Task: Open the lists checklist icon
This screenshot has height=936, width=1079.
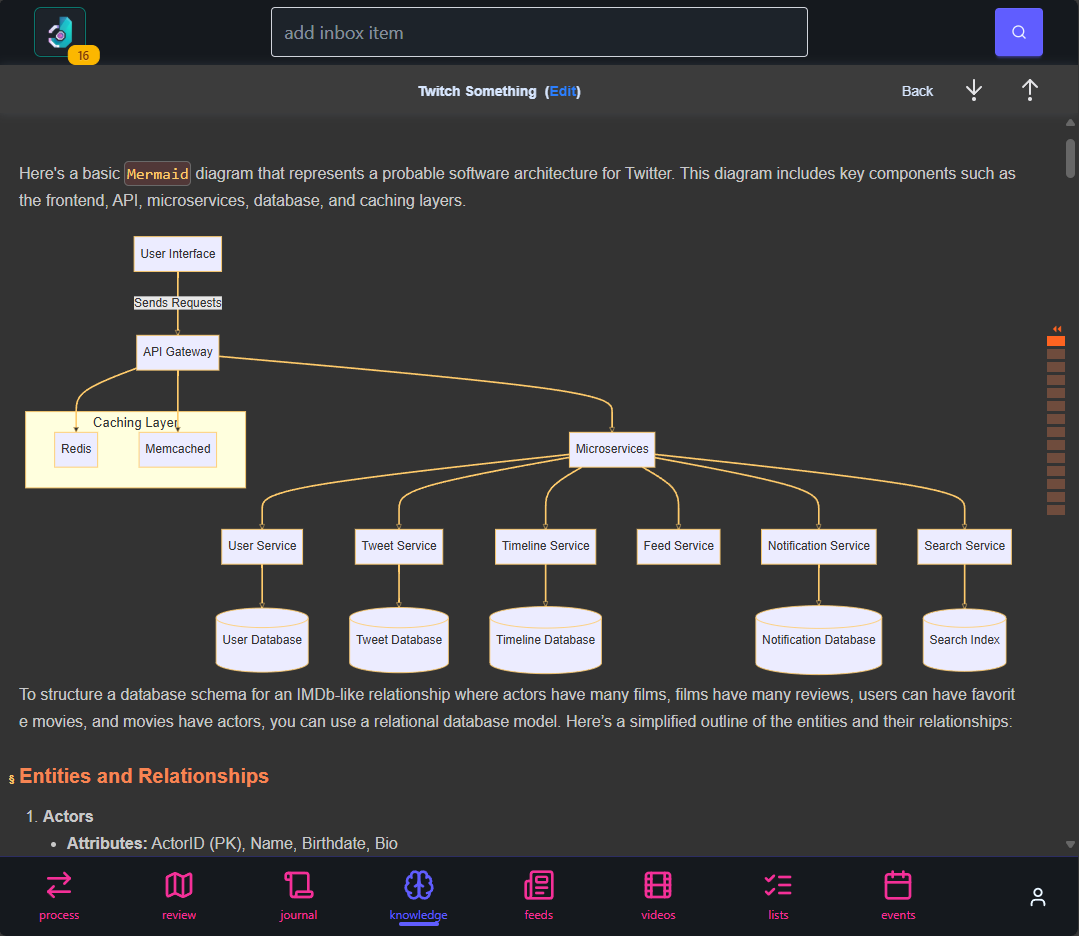Action: pos(778,885)
